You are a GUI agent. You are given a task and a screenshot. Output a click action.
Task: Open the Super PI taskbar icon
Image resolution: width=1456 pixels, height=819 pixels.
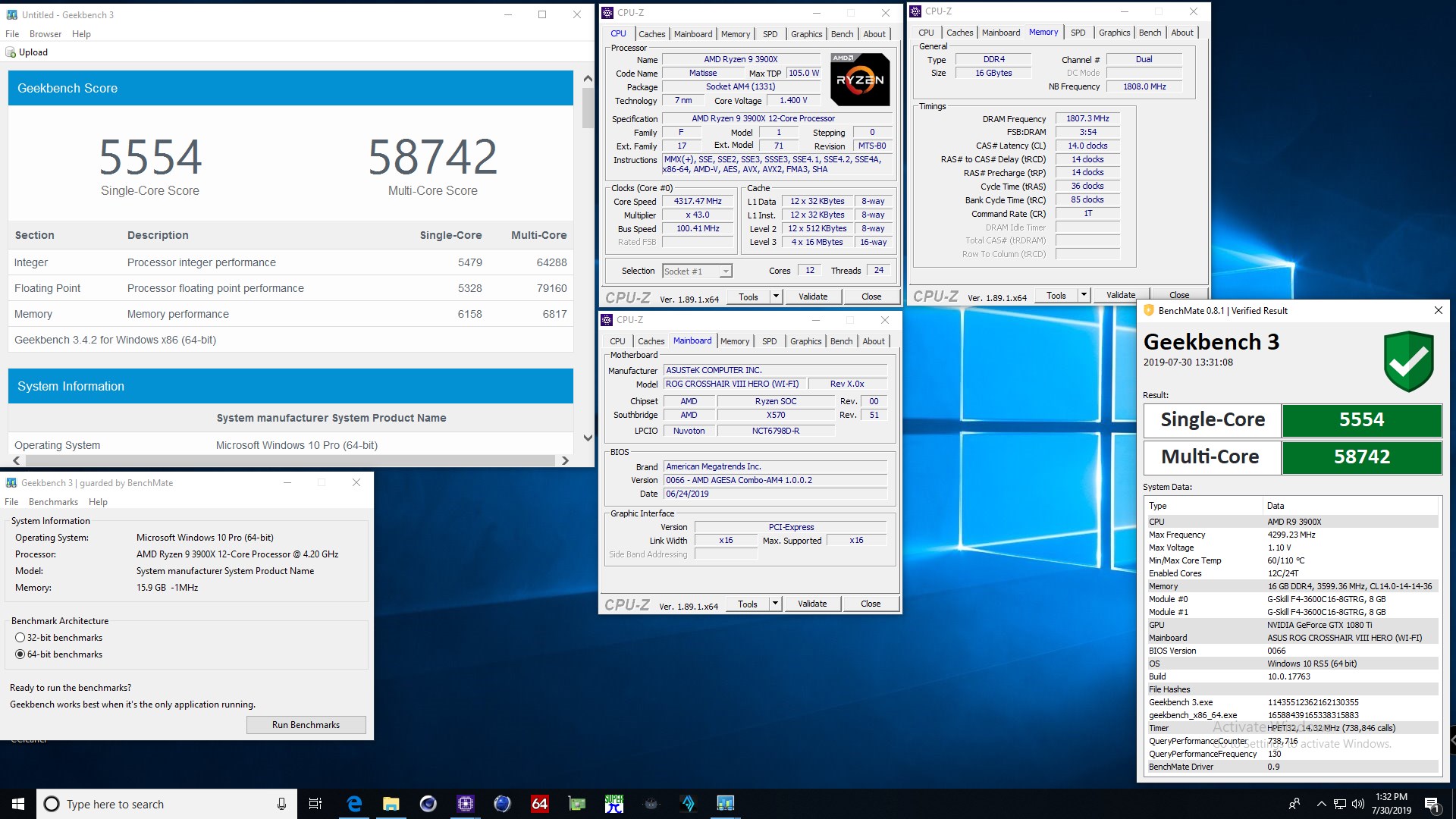click(614, 804)
